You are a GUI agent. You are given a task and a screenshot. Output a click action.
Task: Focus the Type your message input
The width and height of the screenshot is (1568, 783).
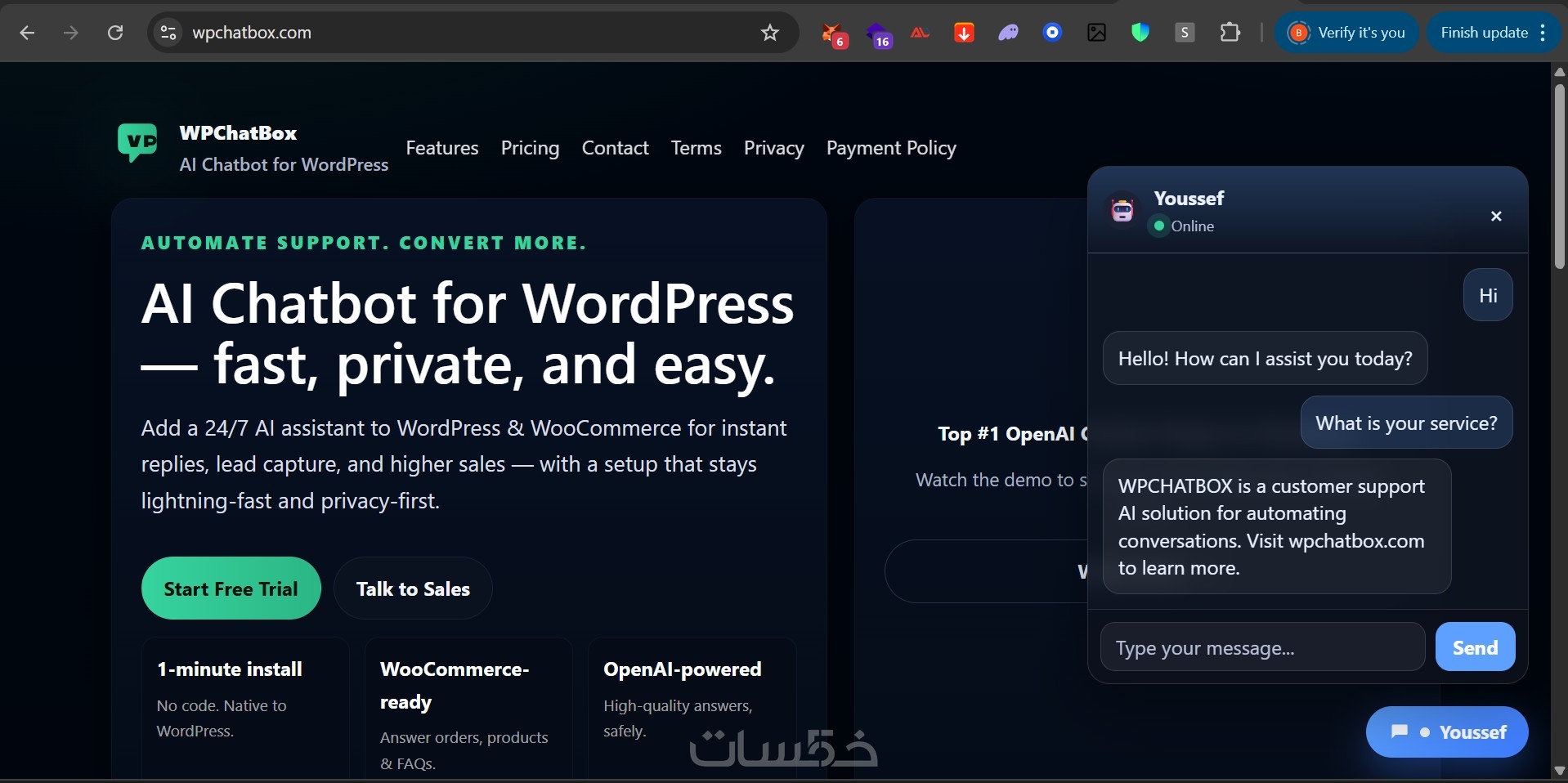1263,647
